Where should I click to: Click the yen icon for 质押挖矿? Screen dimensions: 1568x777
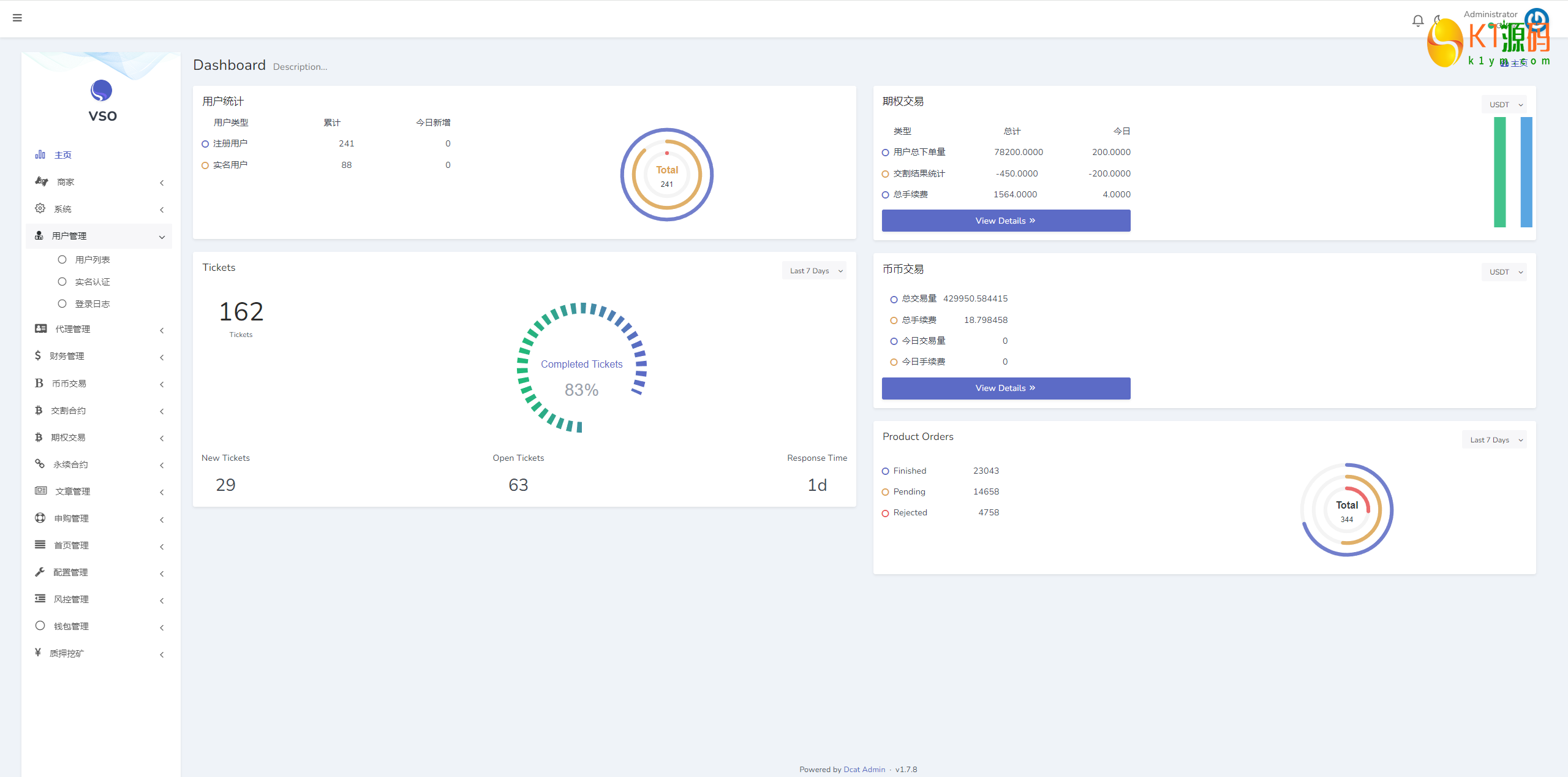[x=38, y=653]
